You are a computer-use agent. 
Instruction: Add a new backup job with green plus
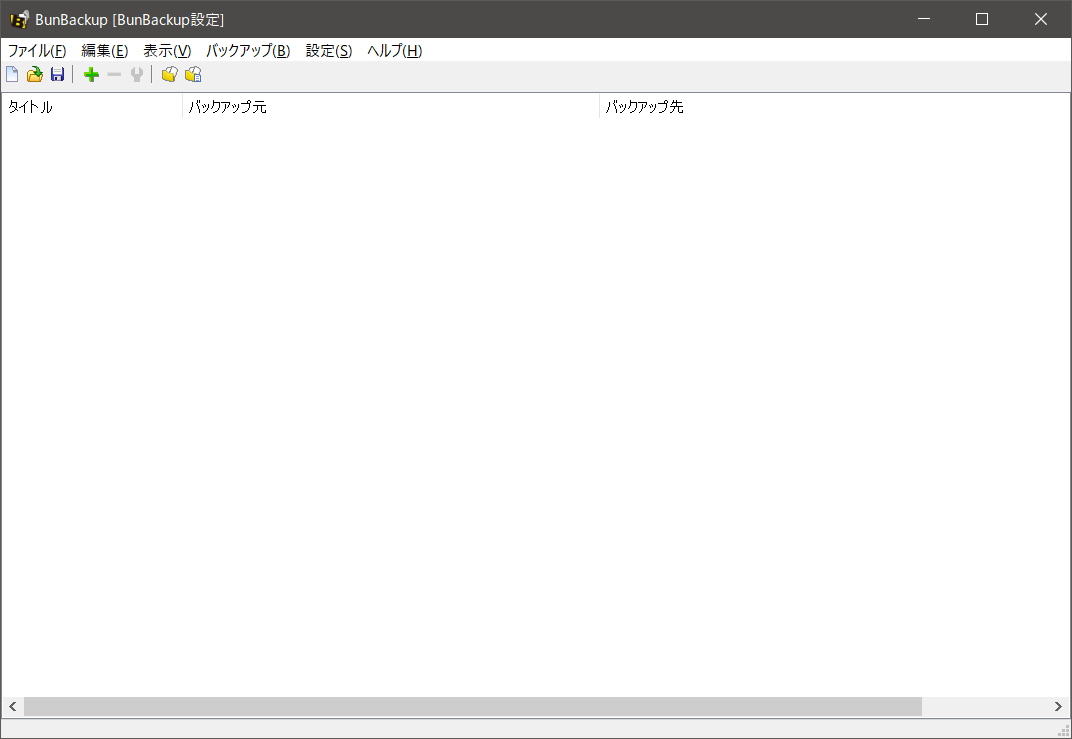point(90,73)
